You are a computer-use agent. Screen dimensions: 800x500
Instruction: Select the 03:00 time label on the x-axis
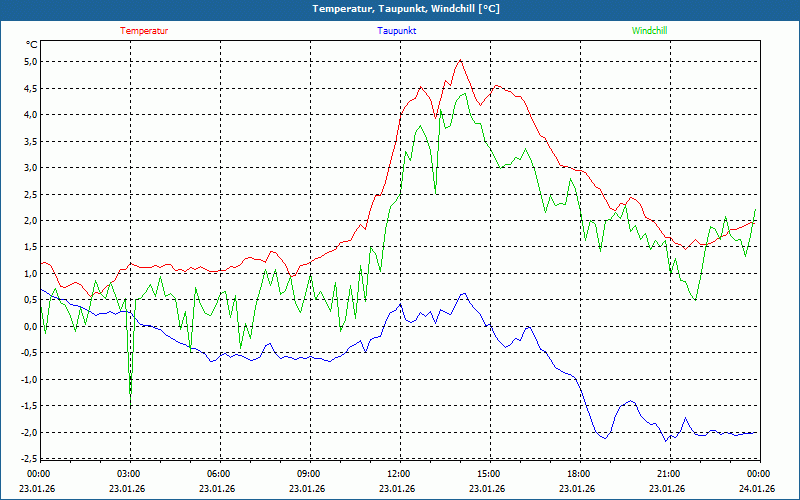(x=128, y=473)
